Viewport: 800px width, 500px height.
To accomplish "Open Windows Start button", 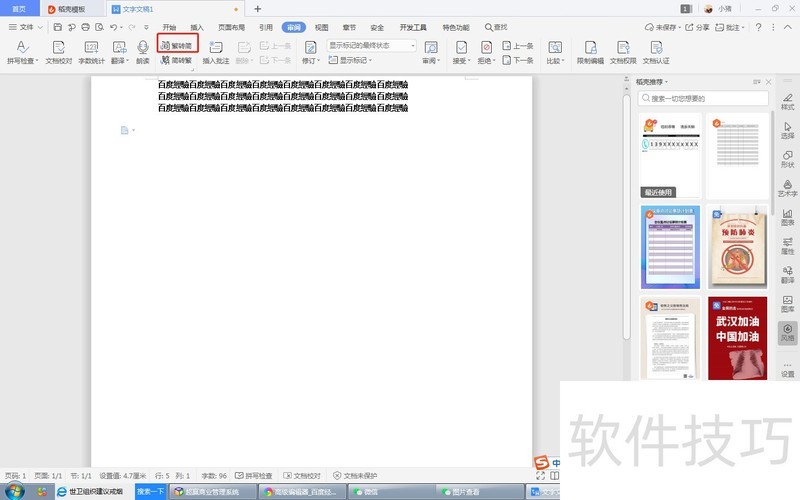I will pos(13,491).
